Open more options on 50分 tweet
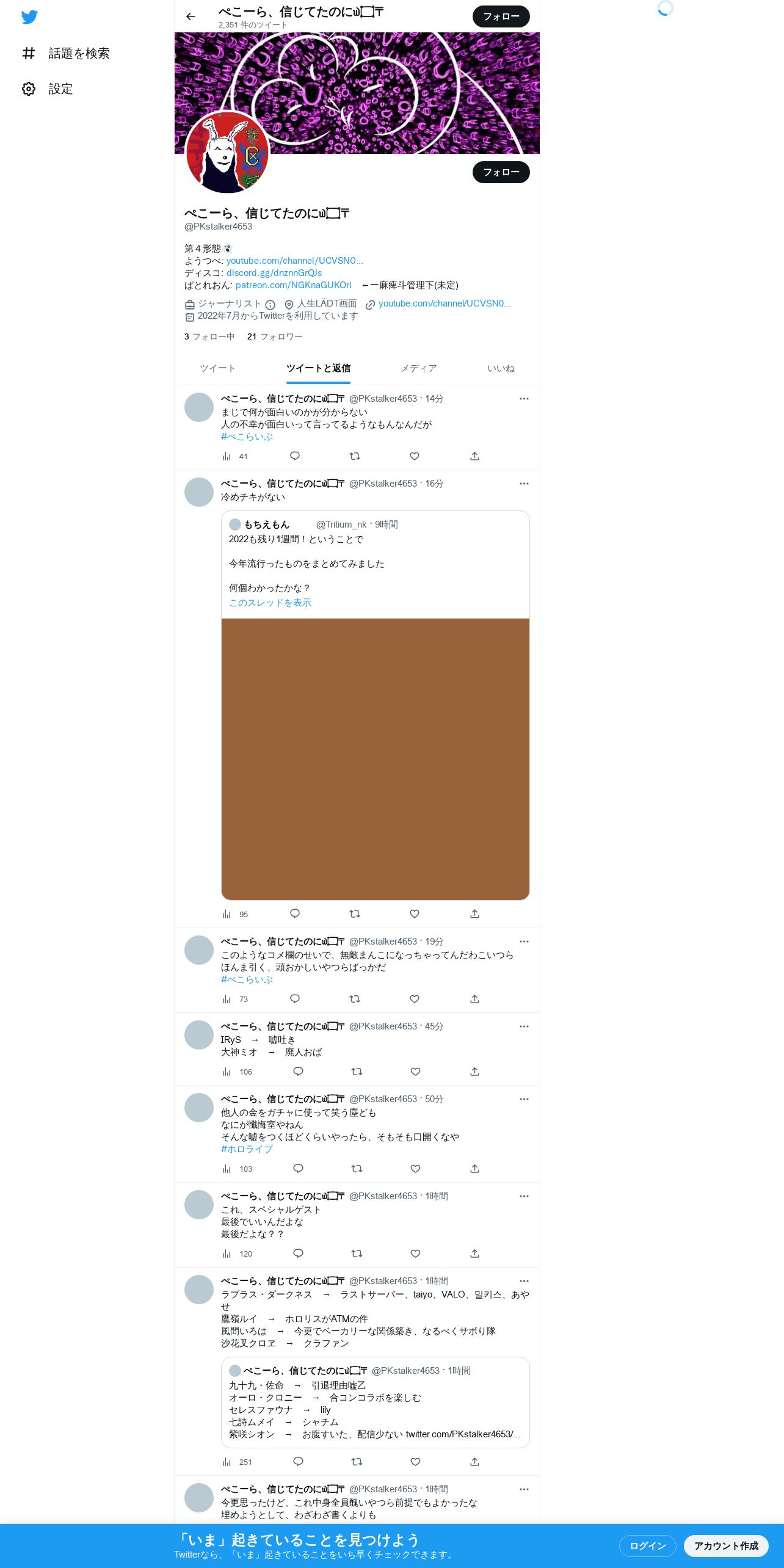This screenshot has height=1568, width=784. (x=524, y=1099)
